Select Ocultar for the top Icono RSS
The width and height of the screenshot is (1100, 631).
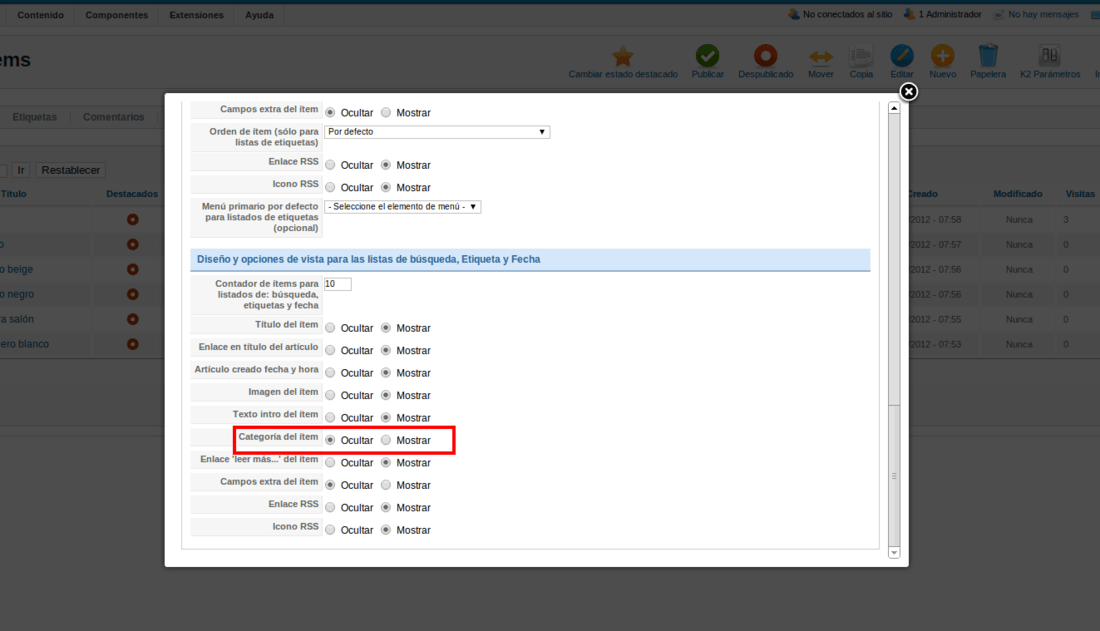pyautogui.click(x=330, y=187)
